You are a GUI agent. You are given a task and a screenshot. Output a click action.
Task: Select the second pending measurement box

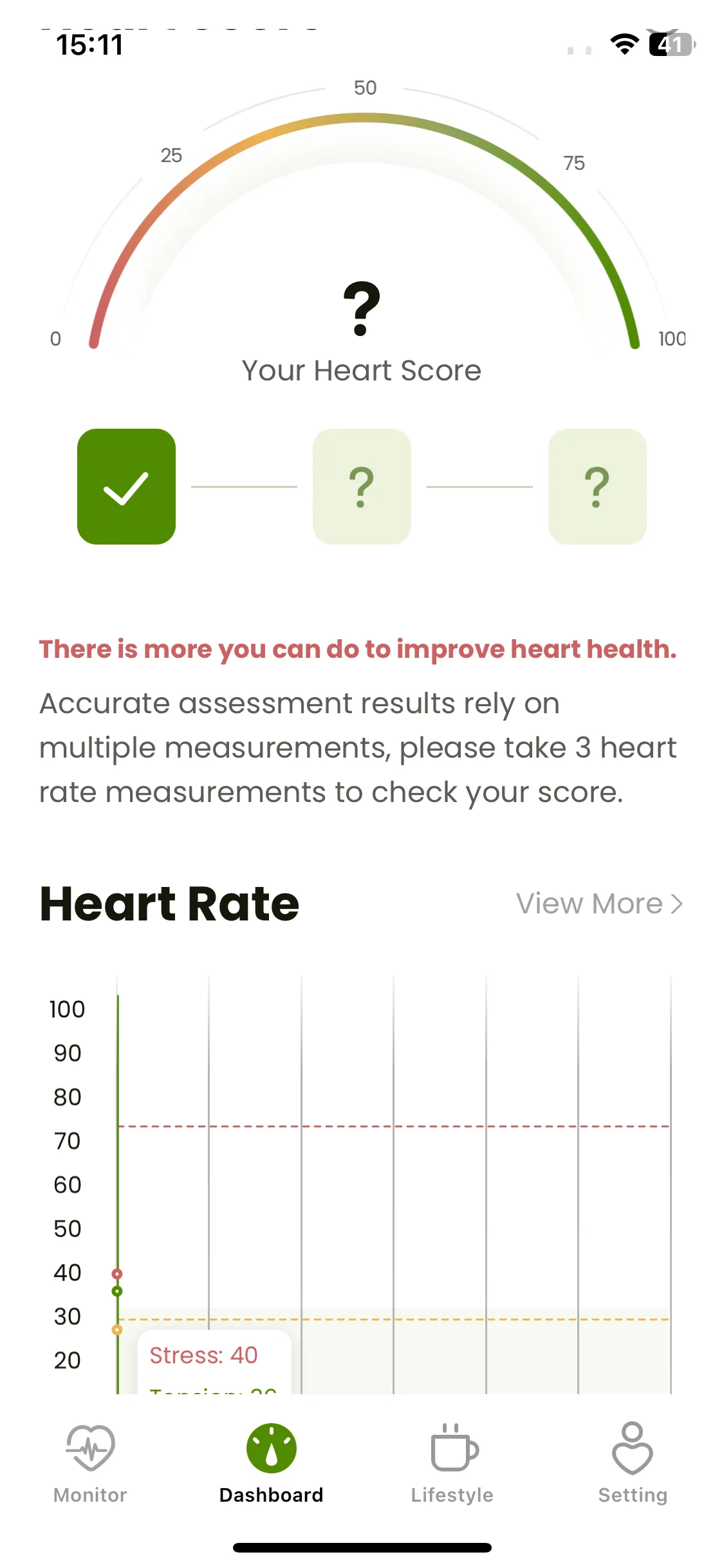click(362, 487)
